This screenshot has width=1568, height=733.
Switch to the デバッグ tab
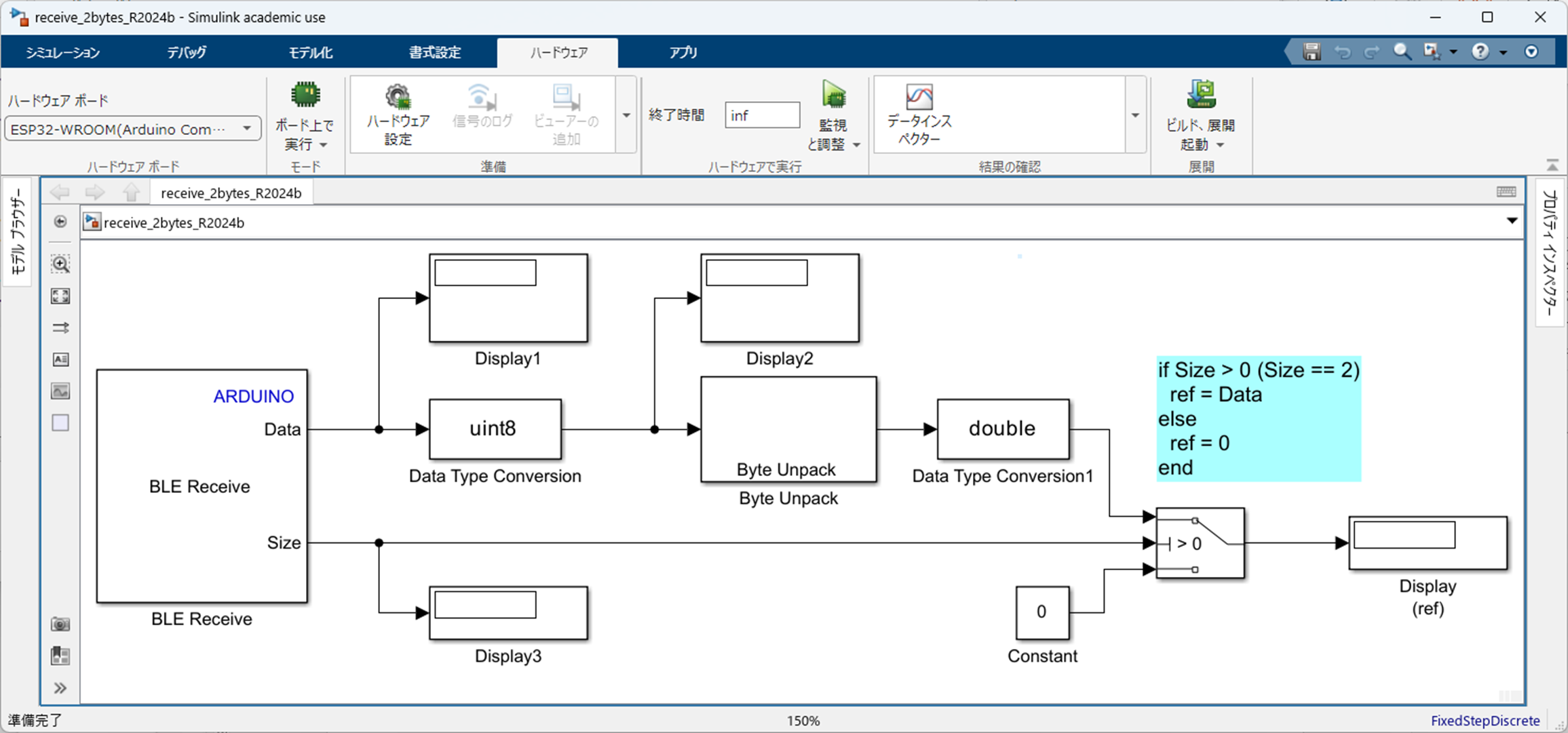(x=187, y=52)
